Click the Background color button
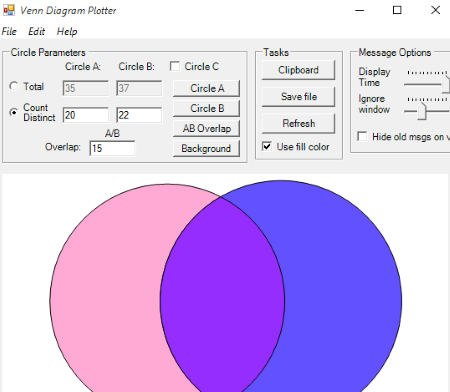This screenshot has width=450, height=392. point(206,148)
